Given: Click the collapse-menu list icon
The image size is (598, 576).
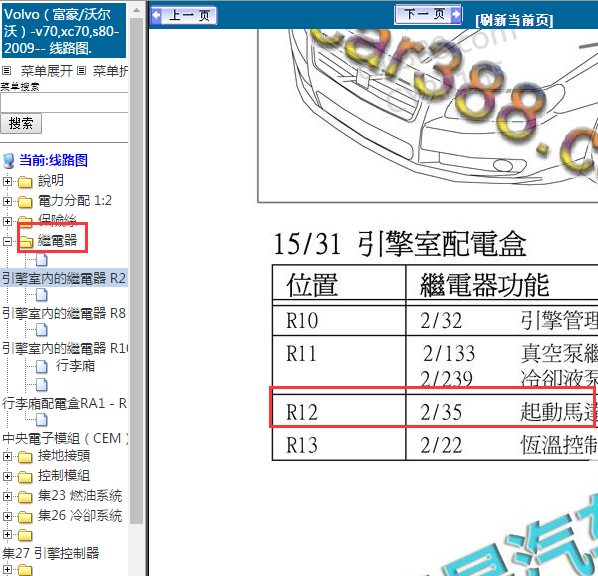Looking at the screenshot, I should (x=81, y=71).
